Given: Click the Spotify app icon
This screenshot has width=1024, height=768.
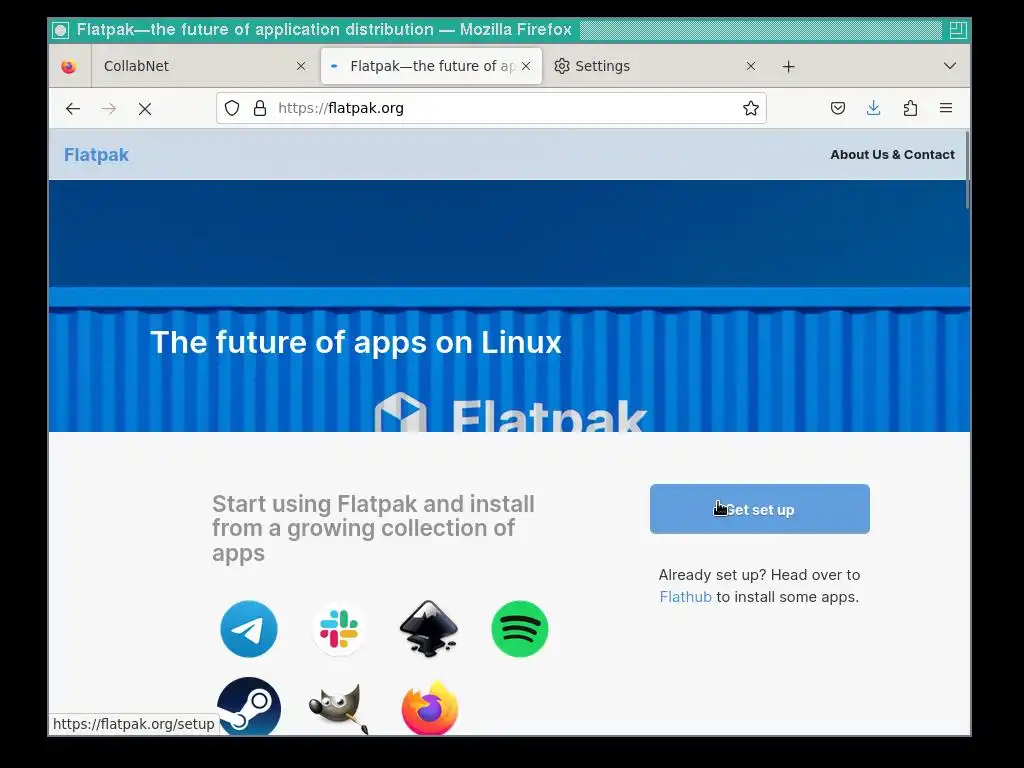Looking at the screenshot, I should coord(520,629).
